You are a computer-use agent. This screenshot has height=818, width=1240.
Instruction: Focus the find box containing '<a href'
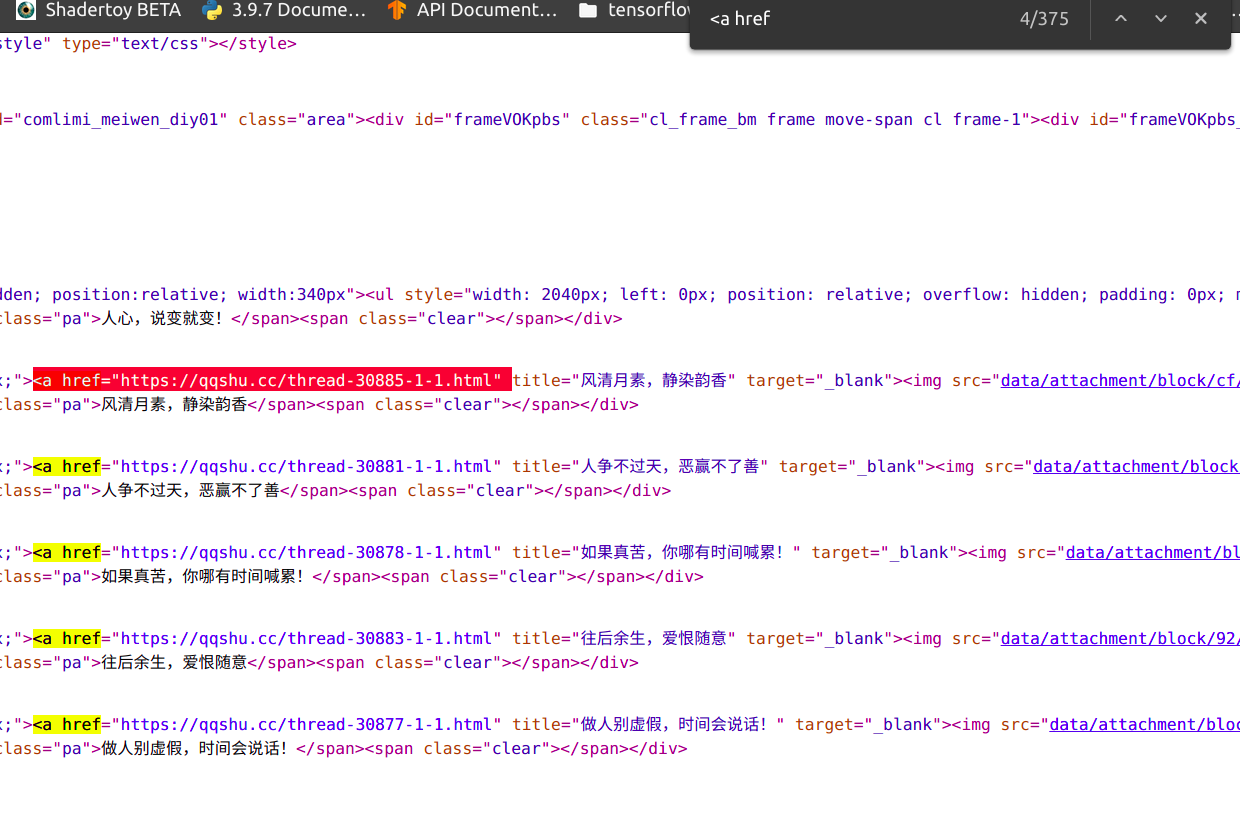850,19
